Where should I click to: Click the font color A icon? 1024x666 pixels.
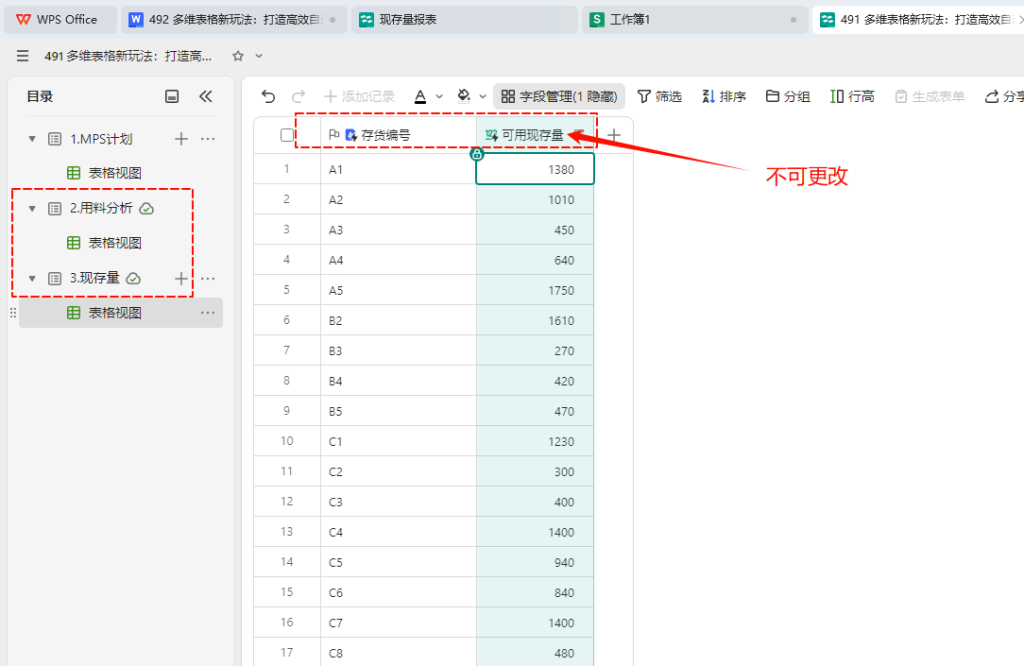[x=421, y=97]
